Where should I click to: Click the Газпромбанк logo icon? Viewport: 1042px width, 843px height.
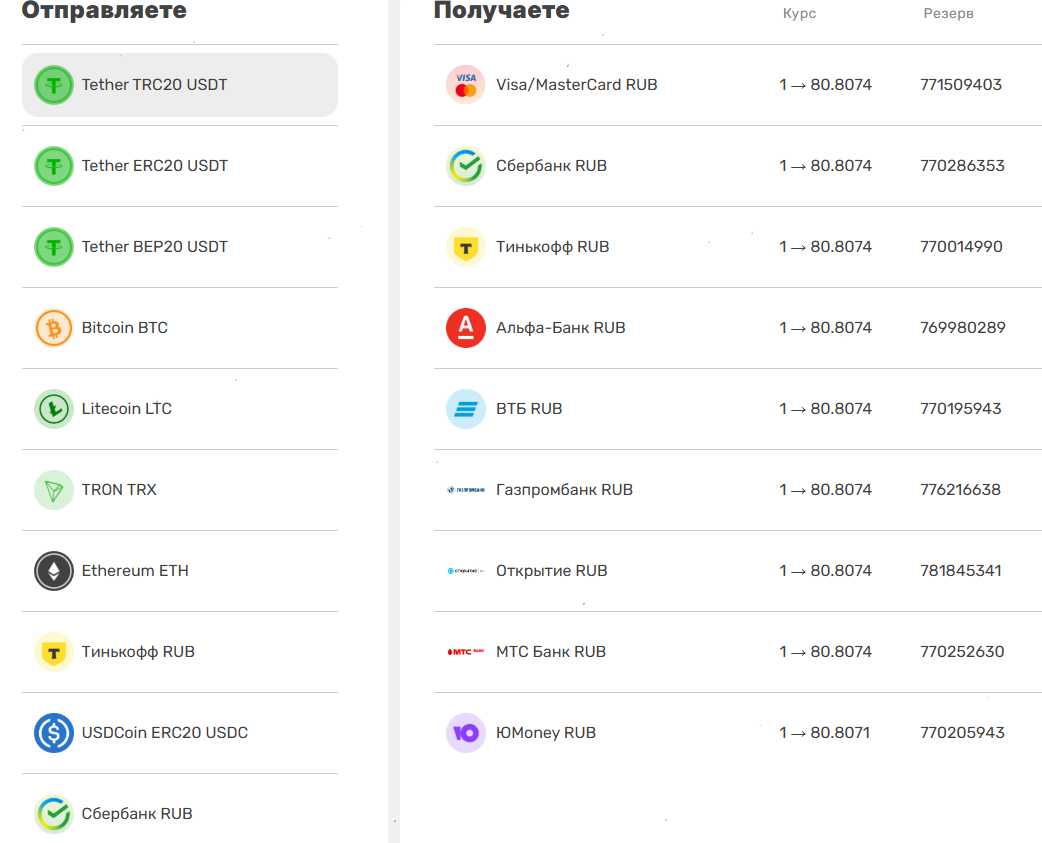[x=465, y=490]
